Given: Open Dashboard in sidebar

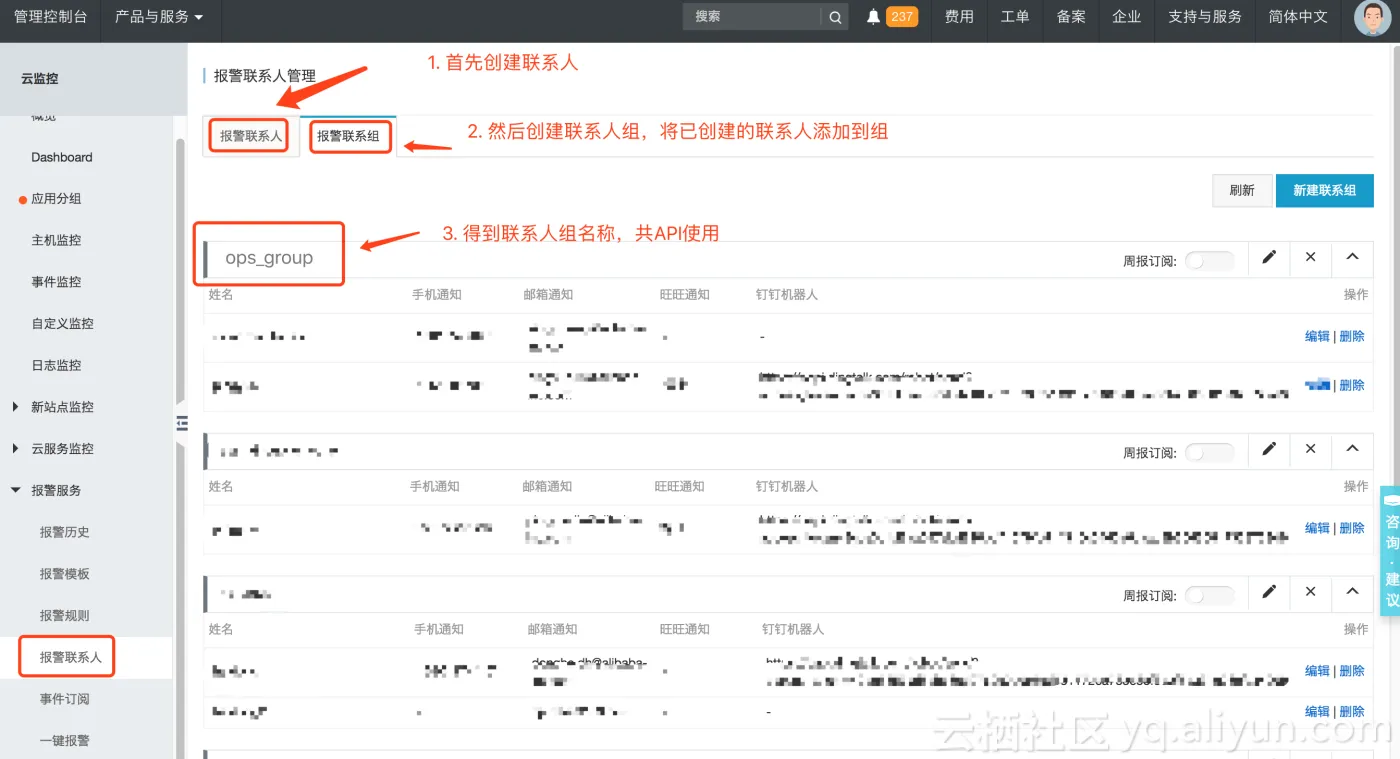Looking at the screenshot, I should (62, 157).
